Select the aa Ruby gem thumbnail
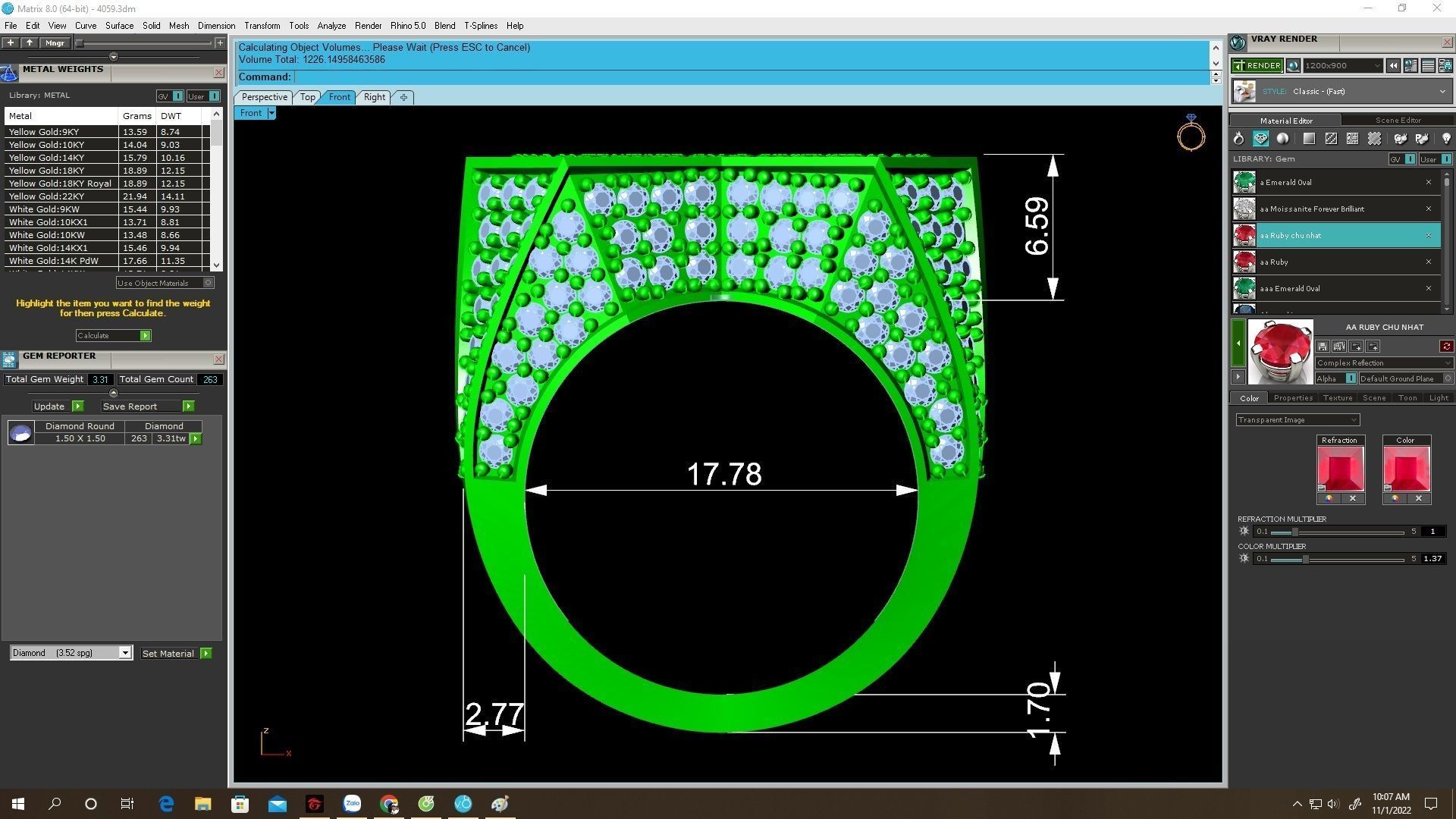The width and height of the screenshot is (1456, 819). click(1244, 262)
